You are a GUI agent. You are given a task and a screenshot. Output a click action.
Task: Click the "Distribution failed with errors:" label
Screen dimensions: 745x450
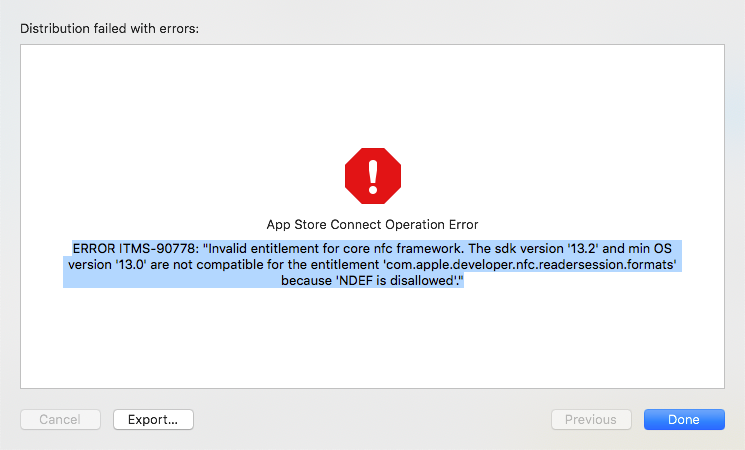pyautogui.click(x=110, y=29)
